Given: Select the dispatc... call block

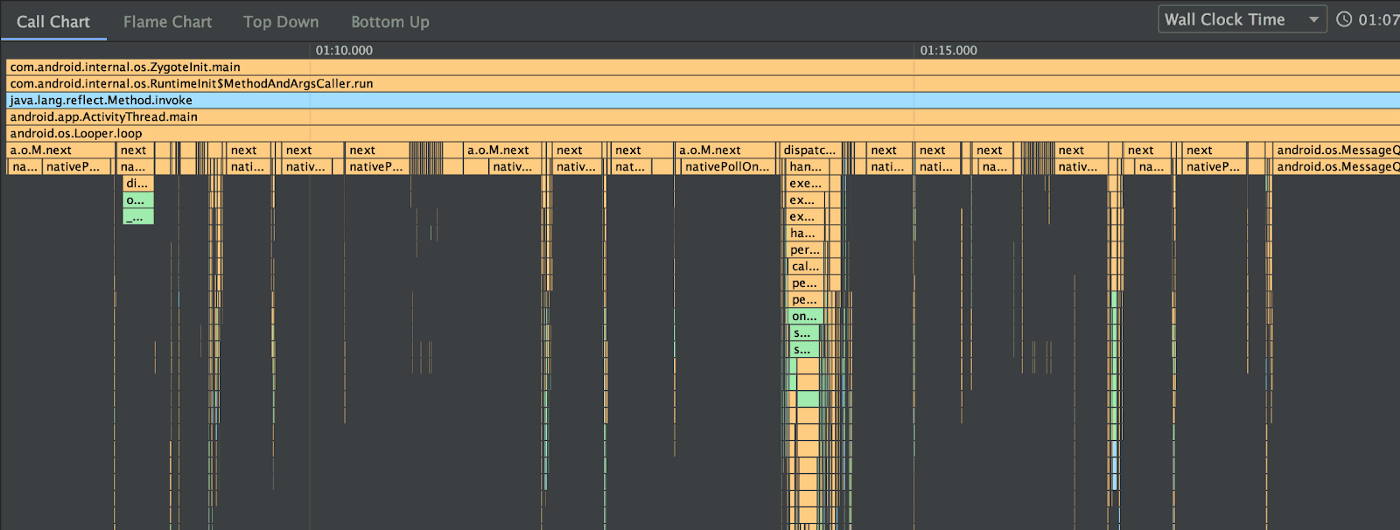Looking at the screenshot, I should [809, 150].
